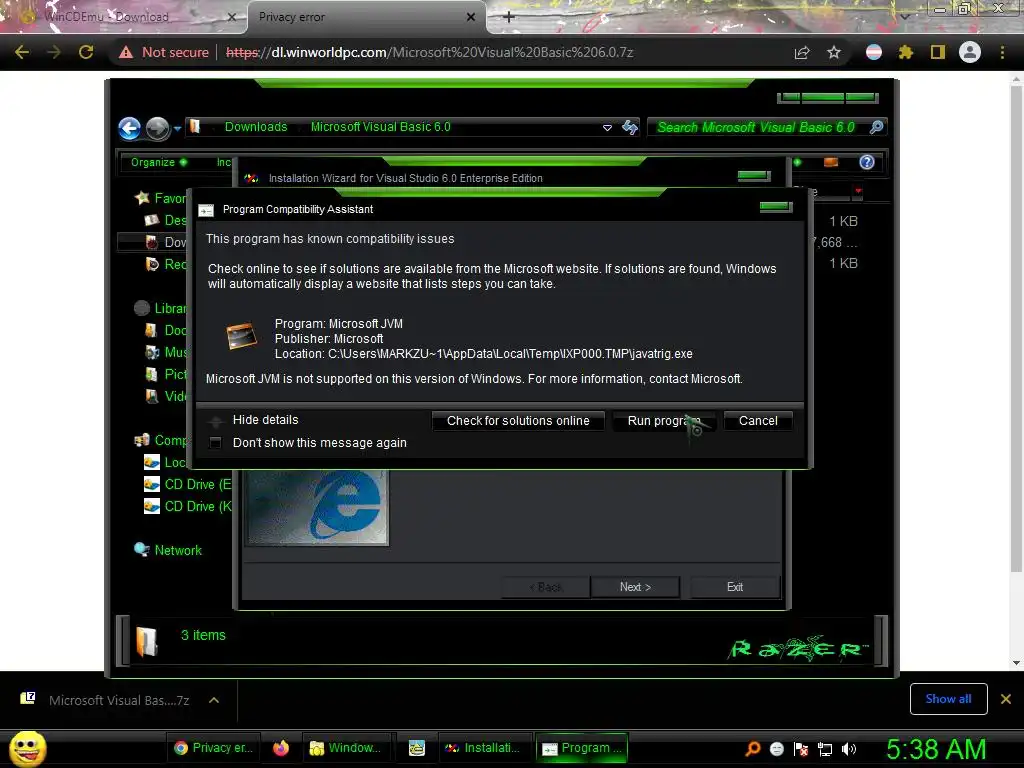The width and height of the screenshot is (1024, 768).
Task: Click Next in installation wizard
Action: [635, 587]
